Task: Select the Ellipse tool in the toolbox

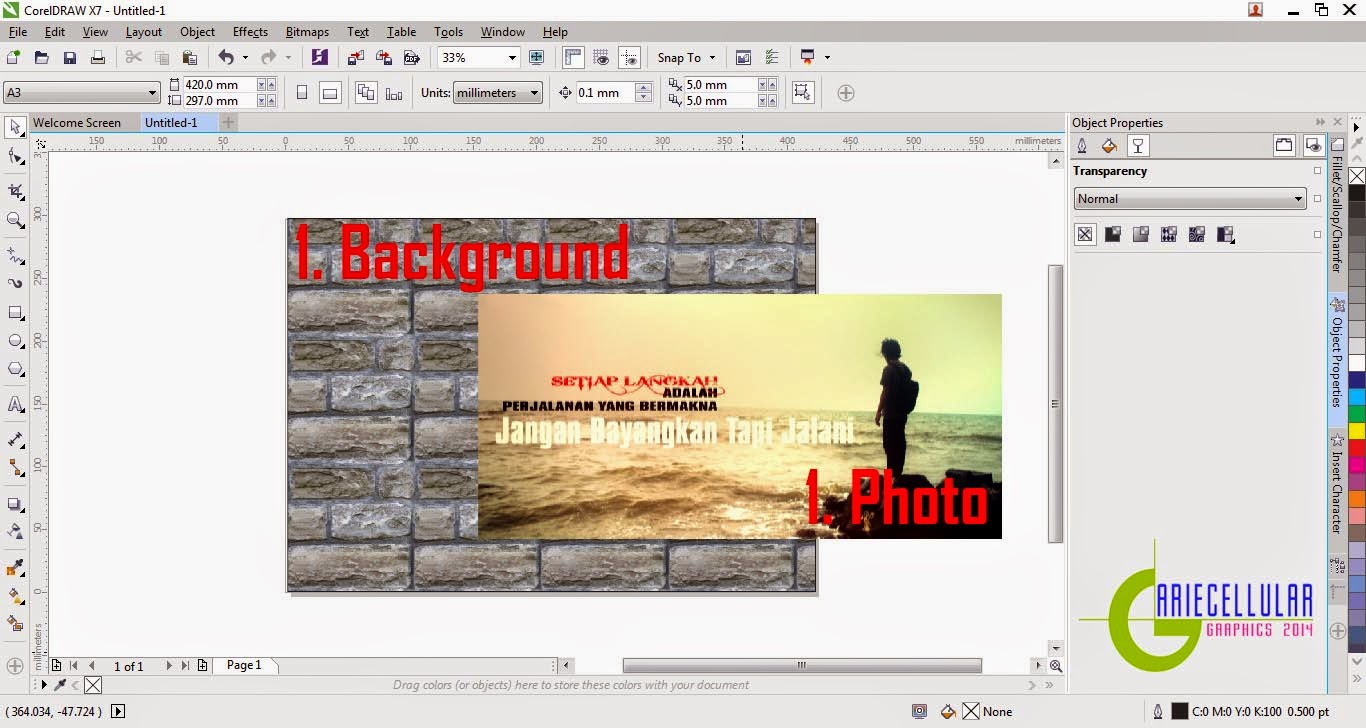Action: click(15, 341)
